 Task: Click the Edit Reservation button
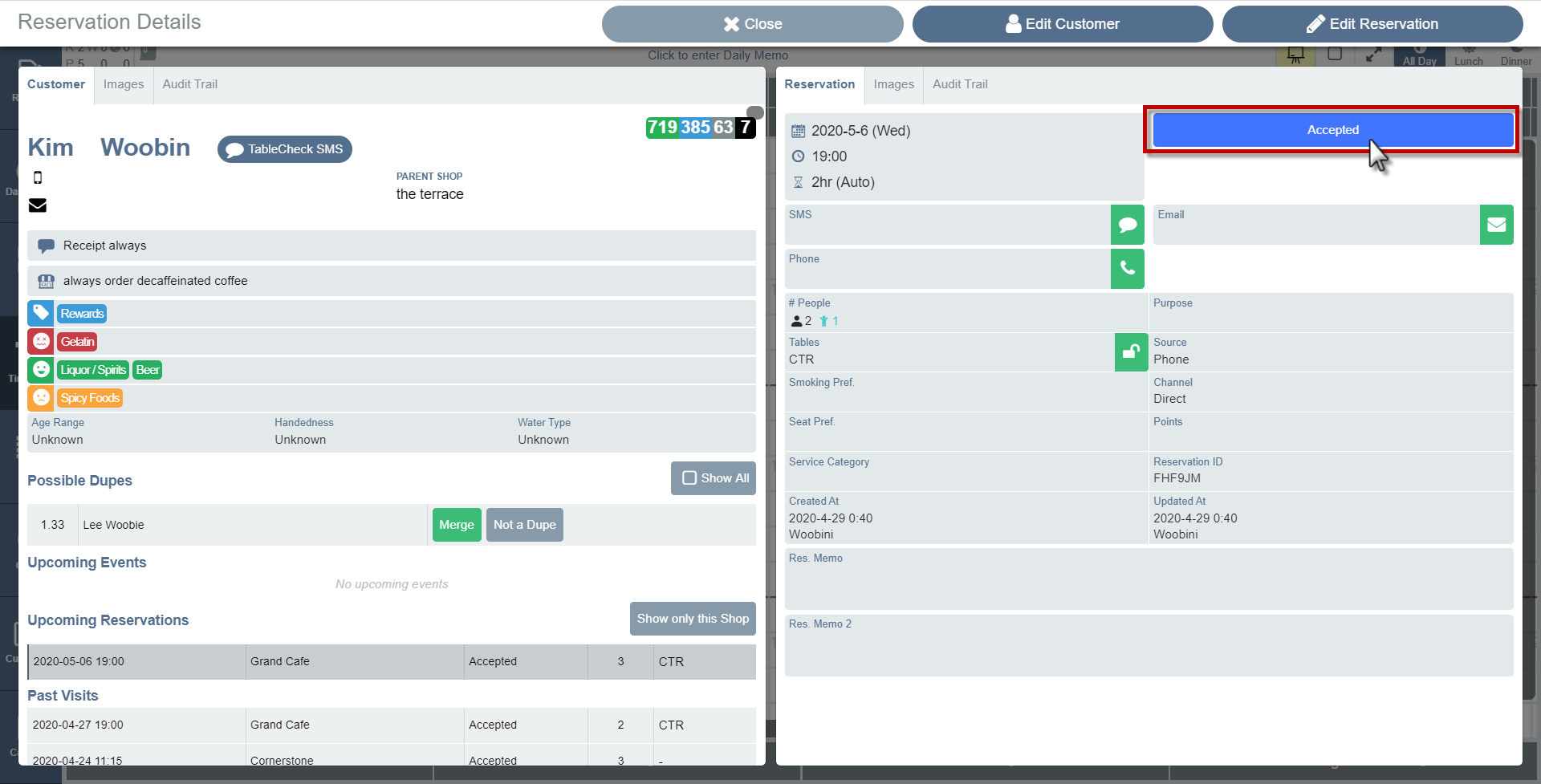[x=1372, y=24]
